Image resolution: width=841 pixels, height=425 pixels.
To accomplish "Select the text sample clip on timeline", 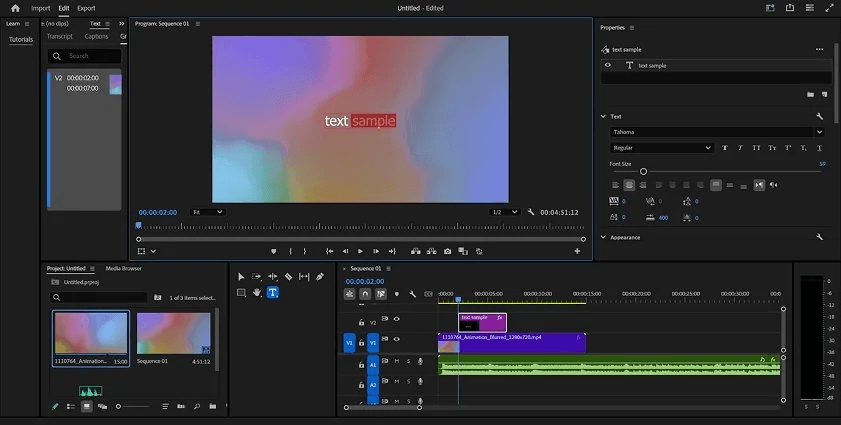I will click(482, 322).
